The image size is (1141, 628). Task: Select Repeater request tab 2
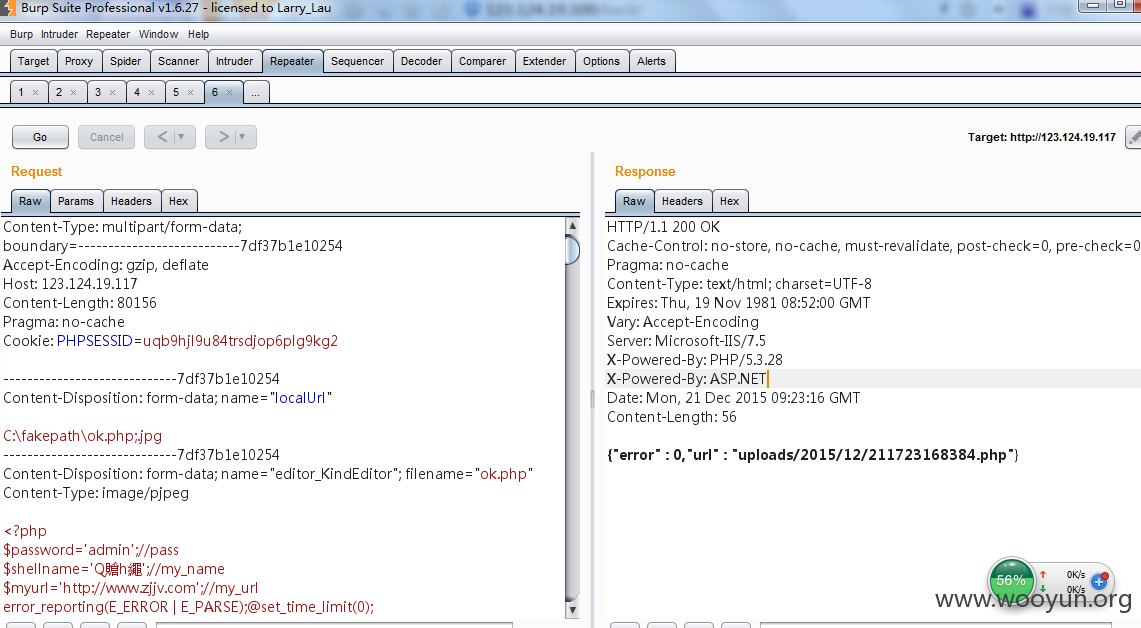click(x=59, y=92)
